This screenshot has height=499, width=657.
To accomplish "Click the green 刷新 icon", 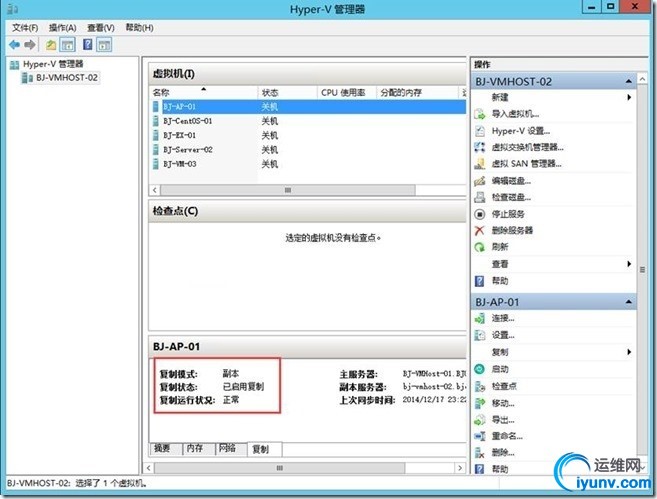I will coord(480,247).
